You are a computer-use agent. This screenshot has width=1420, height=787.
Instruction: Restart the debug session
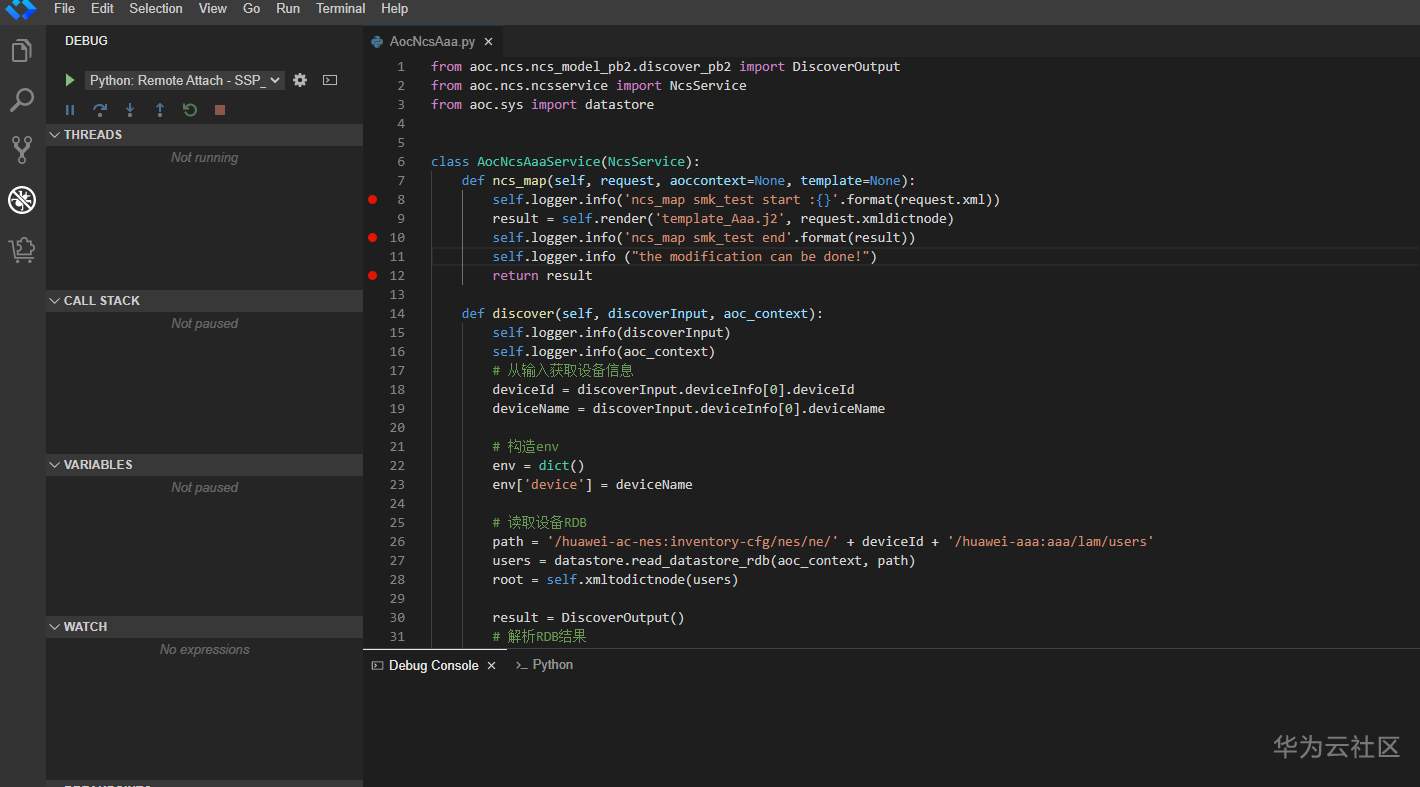pyautogui.click(x=190, y=110)
